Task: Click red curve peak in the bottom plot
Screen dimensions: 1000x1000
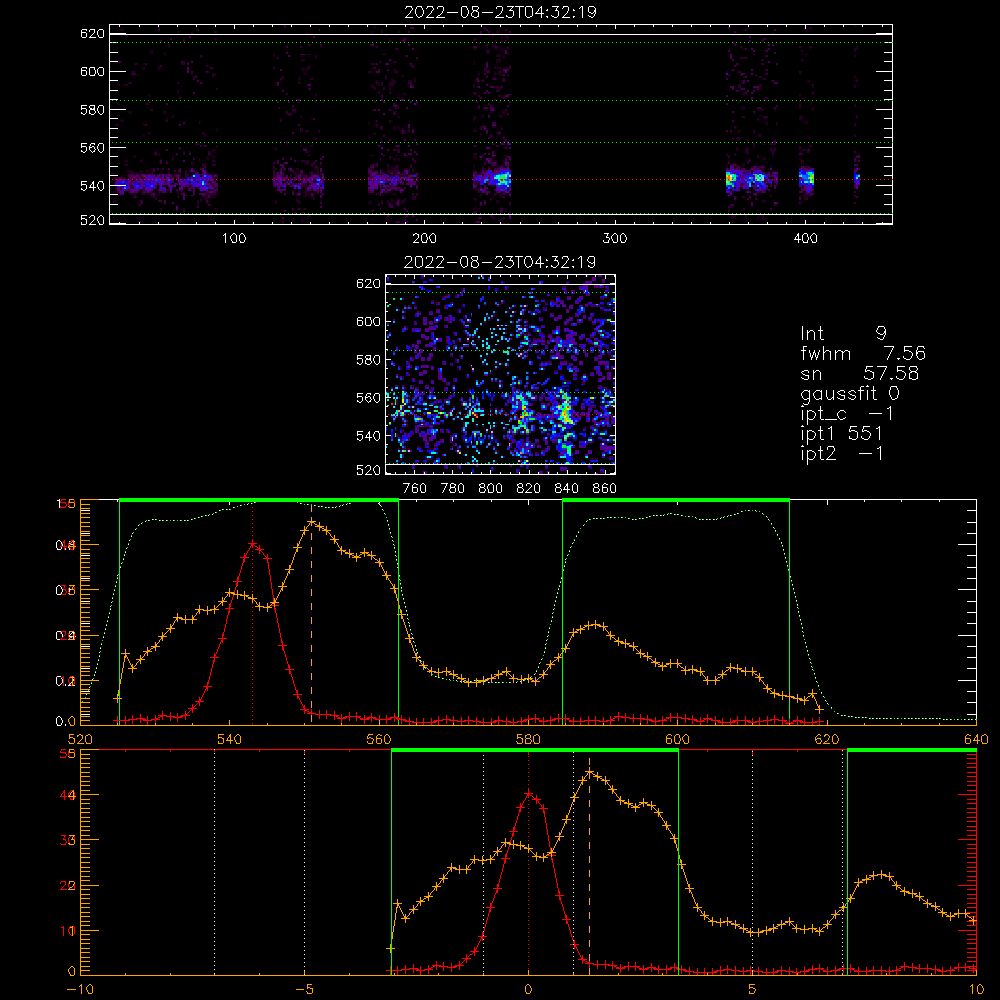Action: (529, 794)
